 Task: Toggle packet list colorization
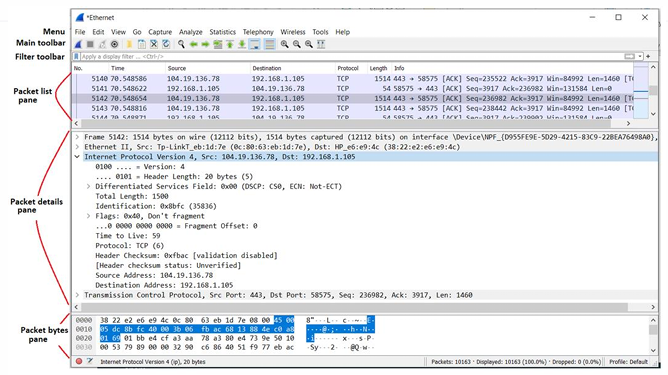269,44
